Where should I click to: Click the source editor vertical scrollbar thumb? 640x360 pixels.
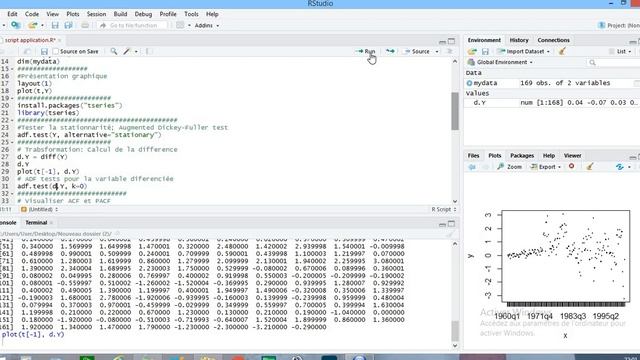(x=455, y=111)
